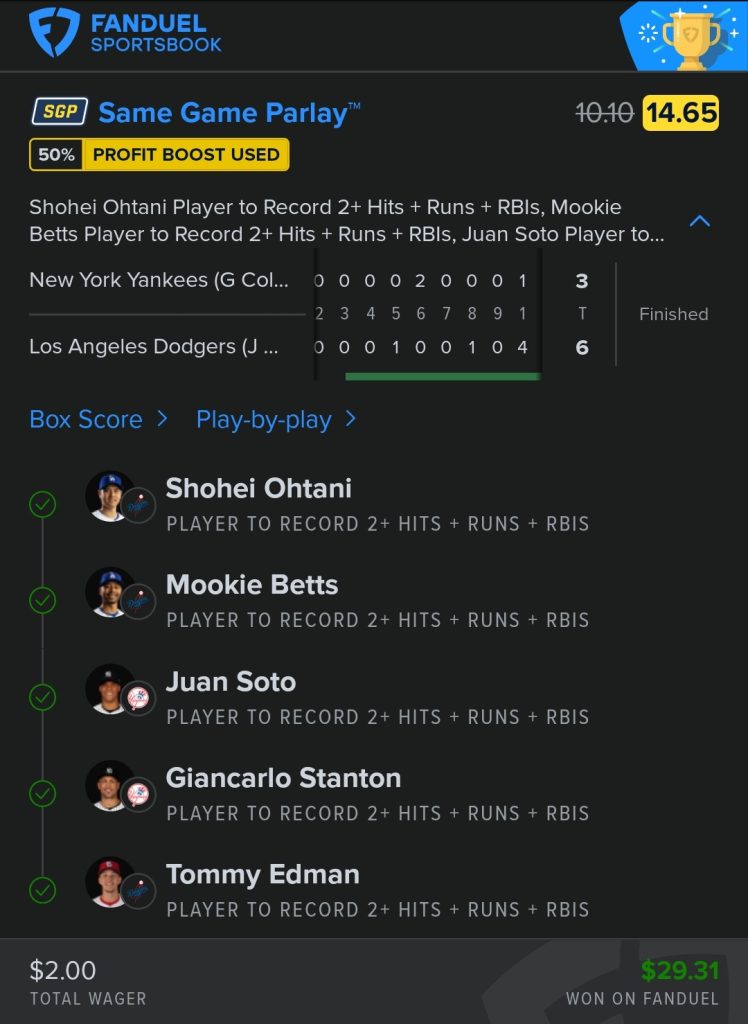Viewport: 748px width, 1024px height.
Task: Tap the gold trophy icon
Action: (691, 38)
